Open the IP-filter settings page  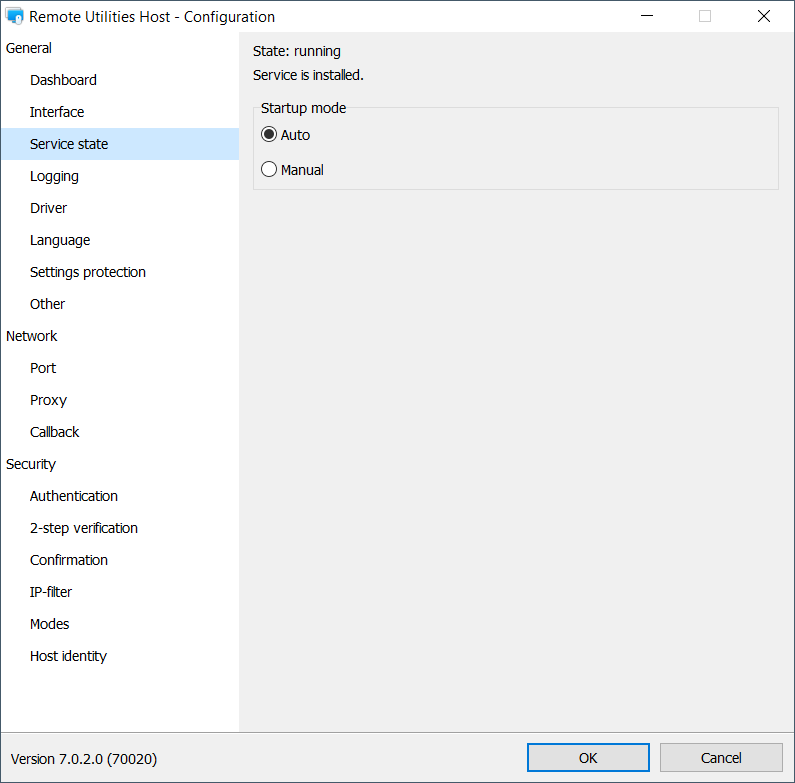[x=120, y=592]
